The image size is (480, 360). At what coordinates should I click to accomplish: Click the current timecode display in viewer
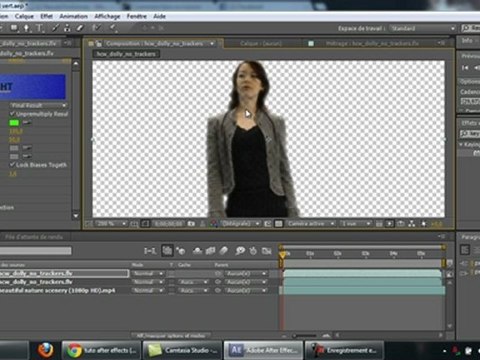coord(168,224)
